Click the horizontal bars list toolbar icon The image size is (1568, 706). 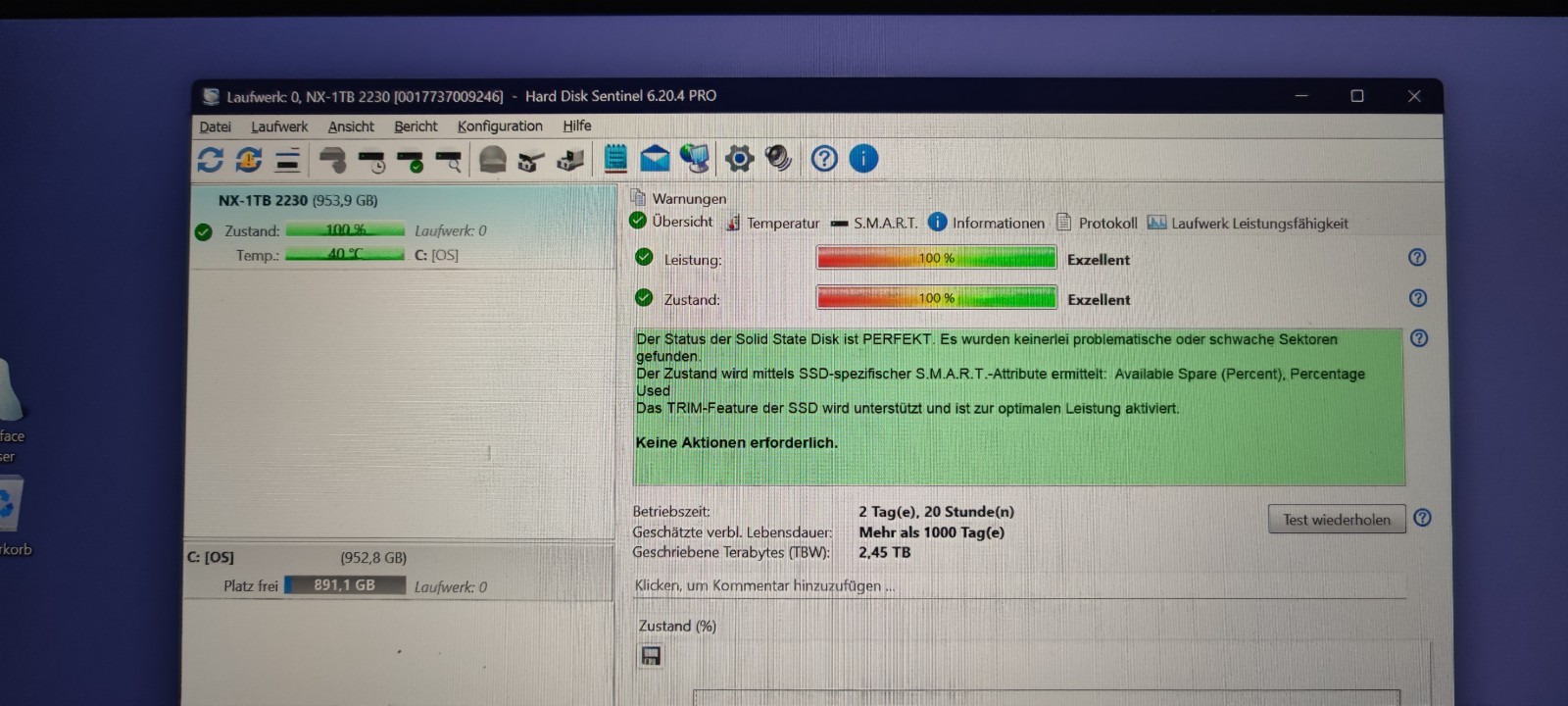(287, 159)
